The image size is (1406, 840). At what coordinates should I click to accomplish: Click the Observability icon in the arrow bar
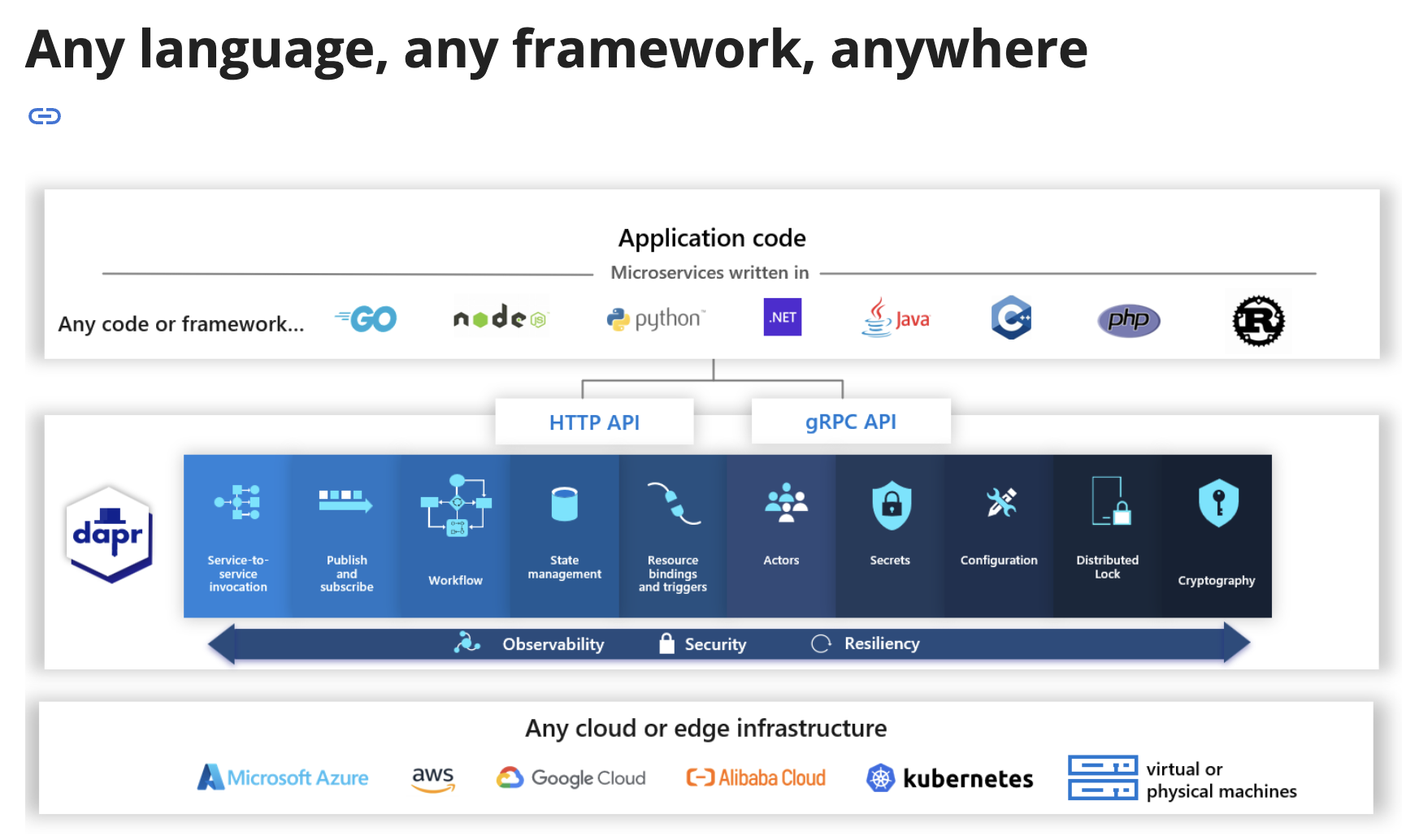[x=467, y=643]
